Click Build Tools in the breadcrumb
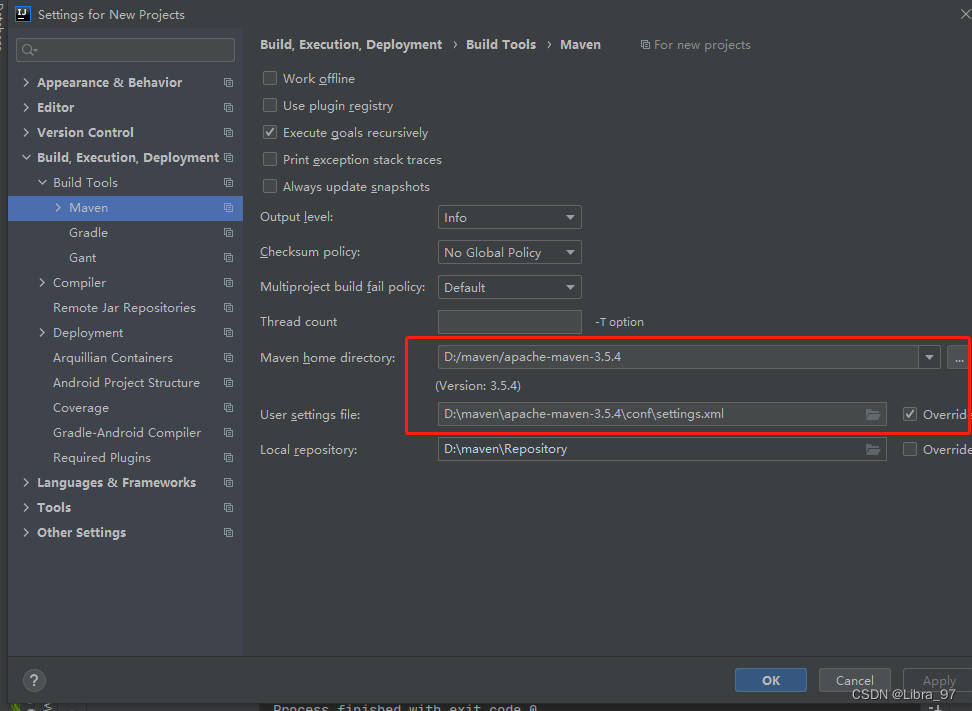Viewport: 972px width, 711px height. tap(501, 45)
